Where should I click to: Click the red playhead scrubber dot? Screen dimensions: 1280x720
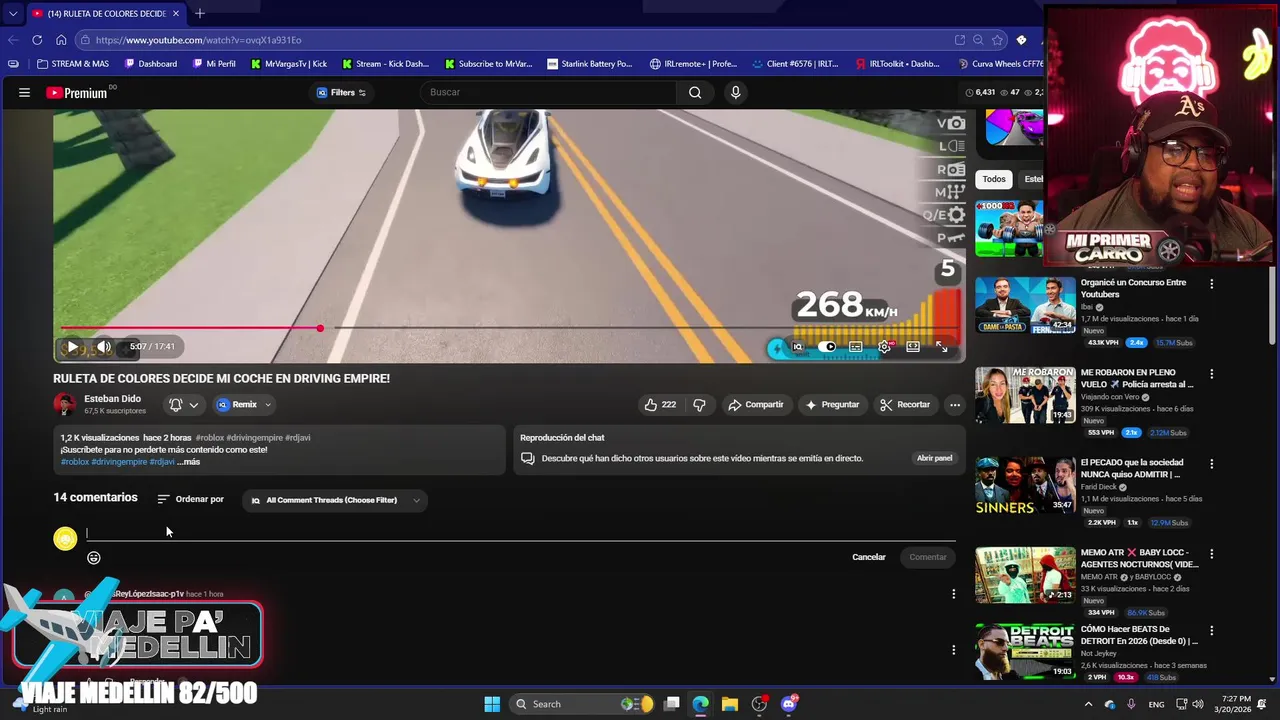[320, 328]
